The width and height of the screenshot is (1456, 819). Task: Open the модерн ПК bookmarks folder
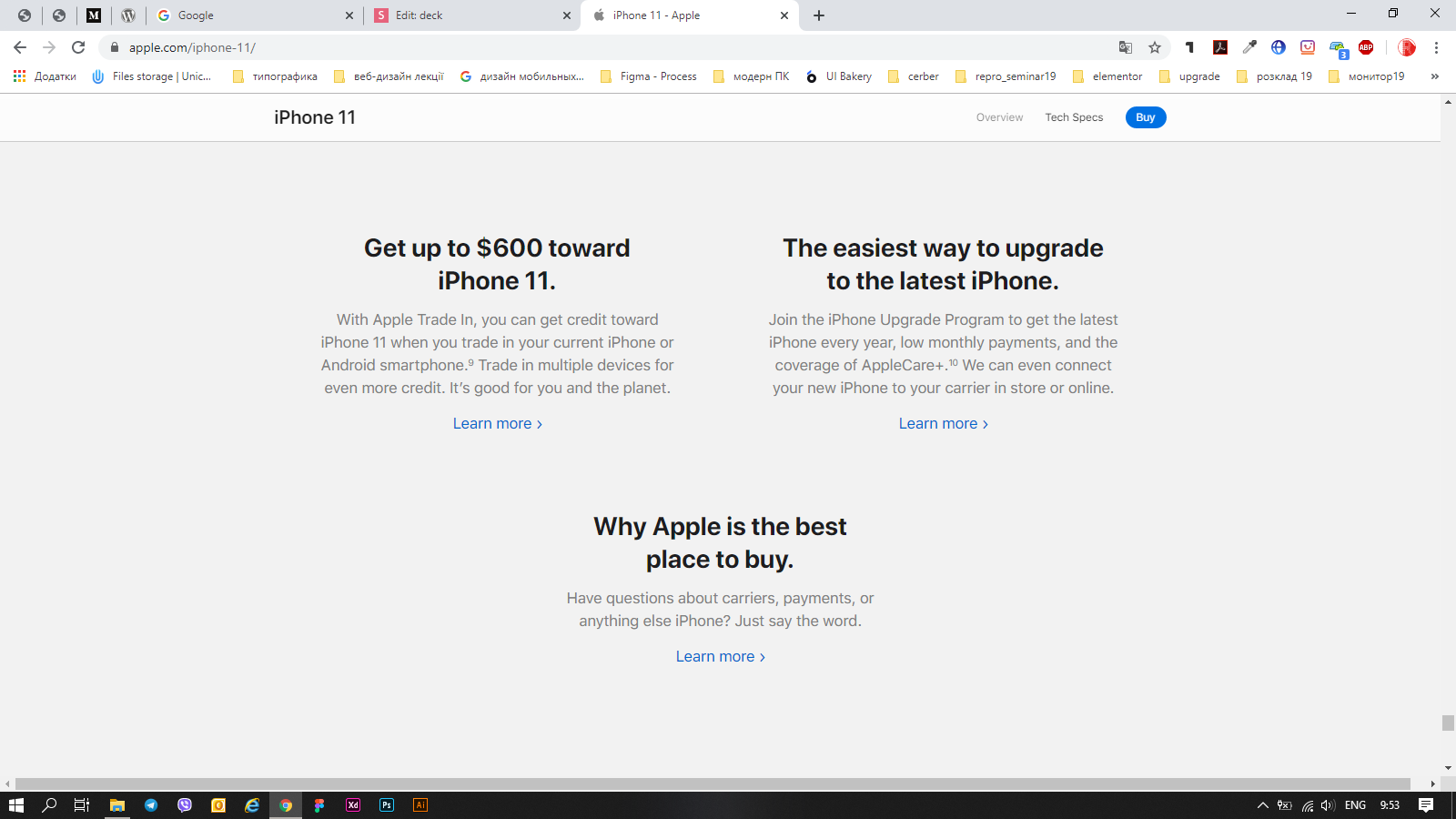click(752, 76)
